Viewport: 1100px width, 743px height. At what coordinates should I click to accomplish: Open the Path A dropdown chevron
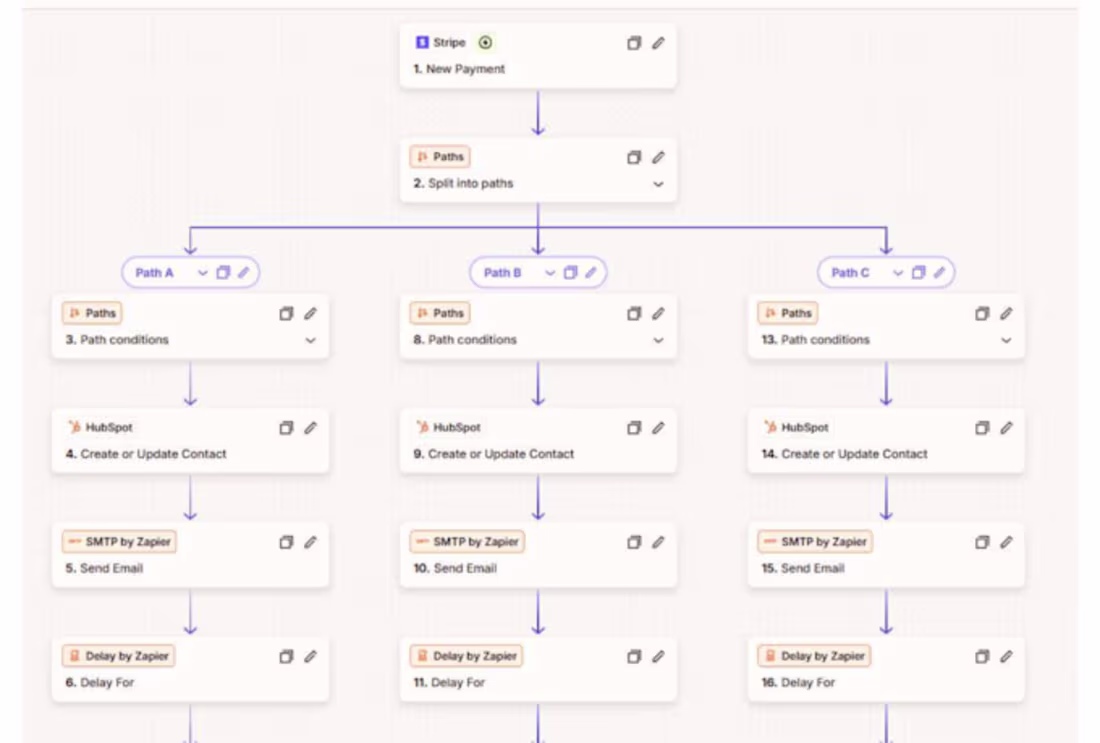click(x=203, y=271)
